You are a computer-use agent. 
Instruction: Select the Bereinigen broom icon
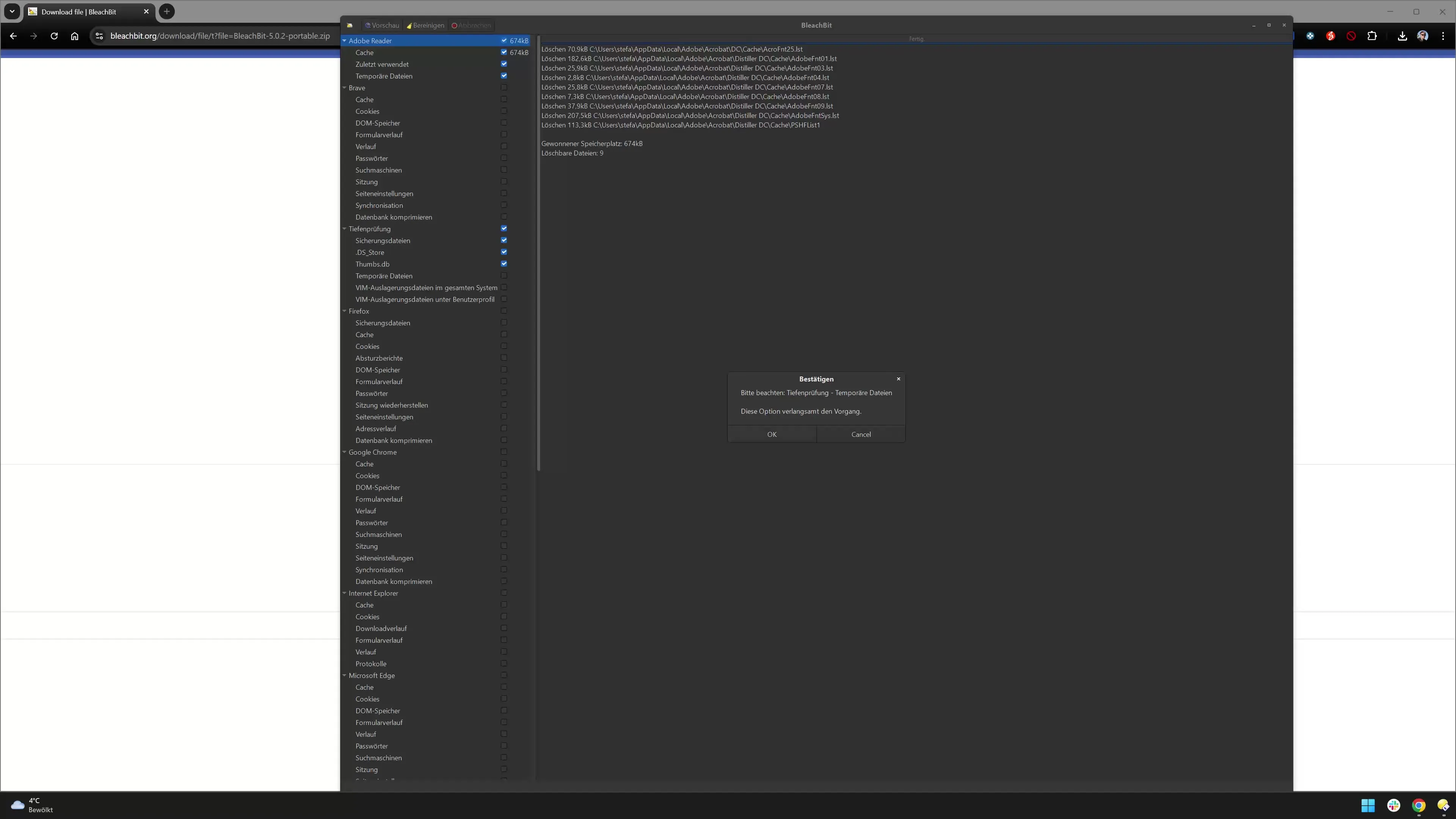(411, 25)
